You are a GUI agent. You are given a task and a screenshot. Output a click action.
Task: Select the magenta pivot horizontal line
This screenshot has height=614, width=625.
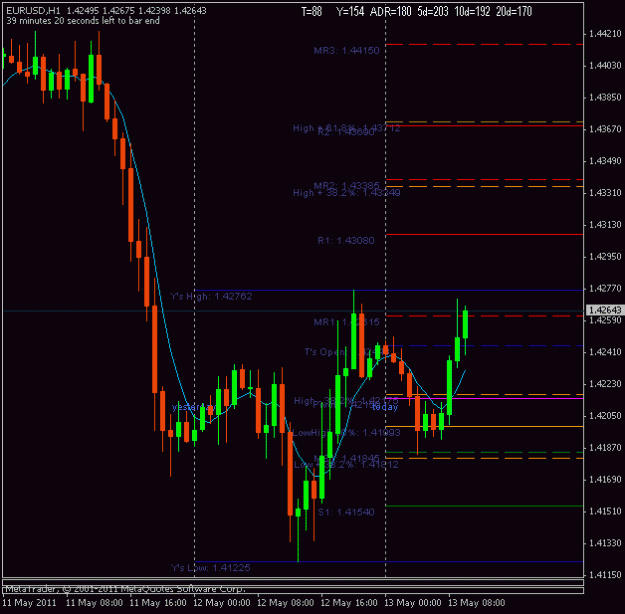pyautogui.click(x=484, y=398)
